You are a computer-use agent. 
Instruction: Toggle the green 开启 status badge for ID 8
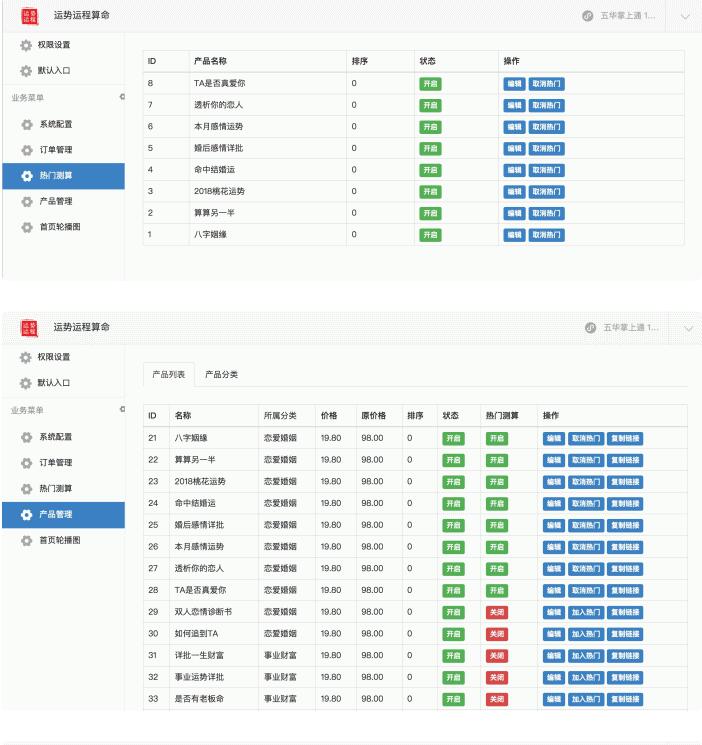click(x=429, y=84)
